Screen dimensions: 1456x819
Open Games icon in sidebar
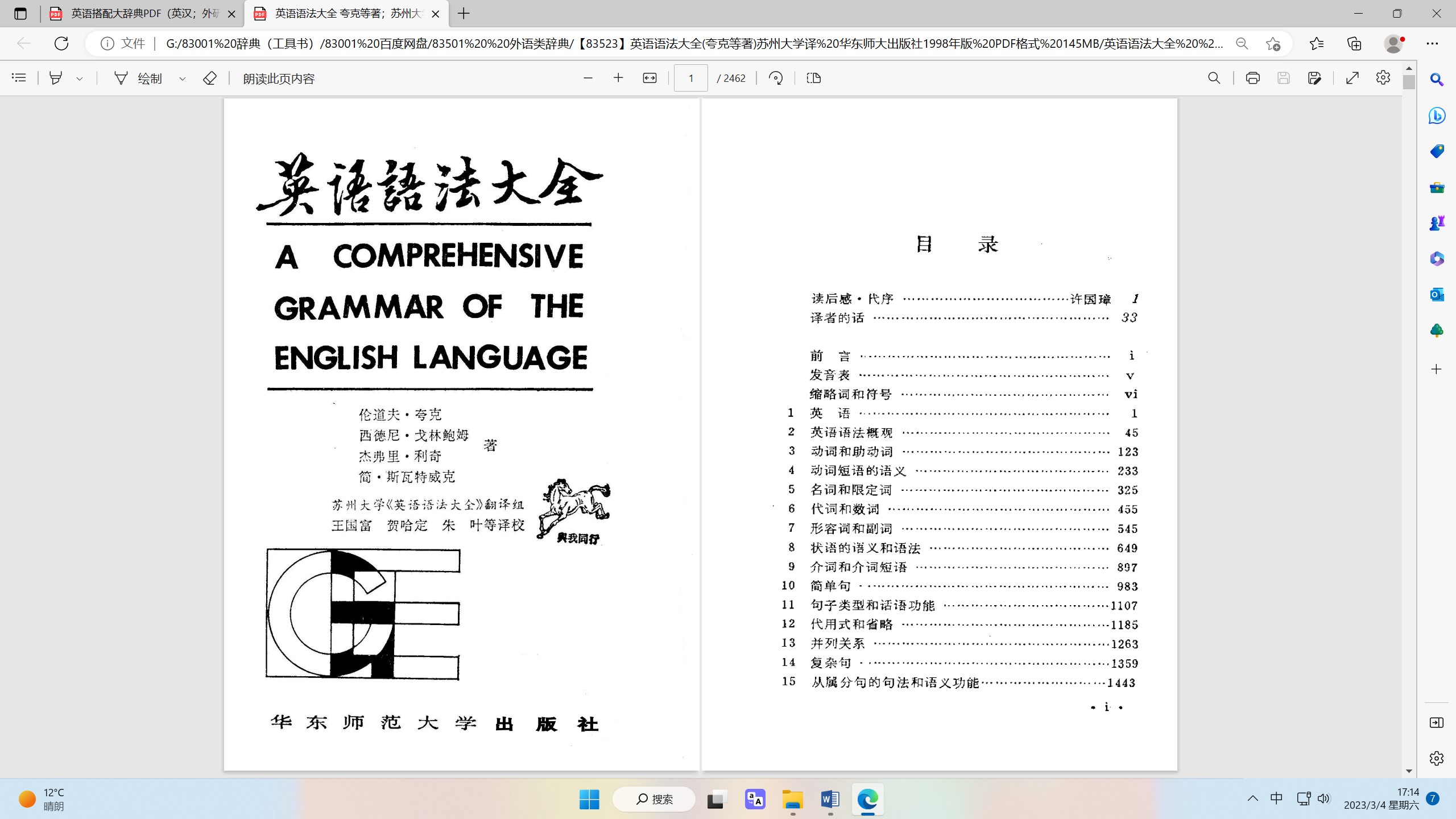1437,223
